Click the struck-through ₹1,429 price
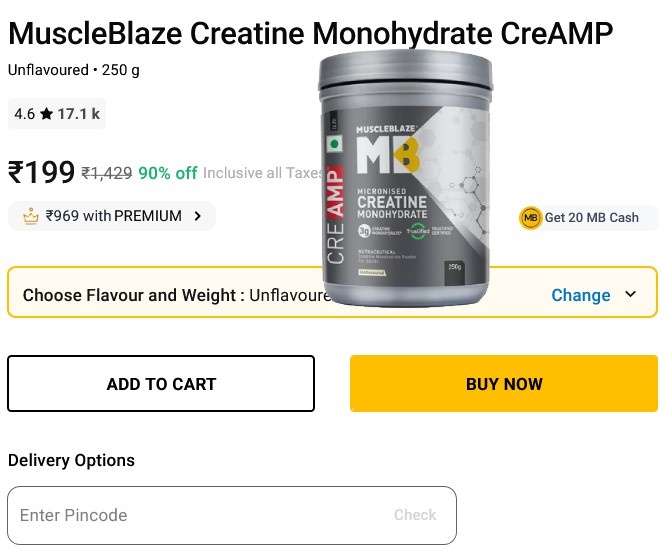Screen dimensions: 665x552 click(x=106, y=173)
